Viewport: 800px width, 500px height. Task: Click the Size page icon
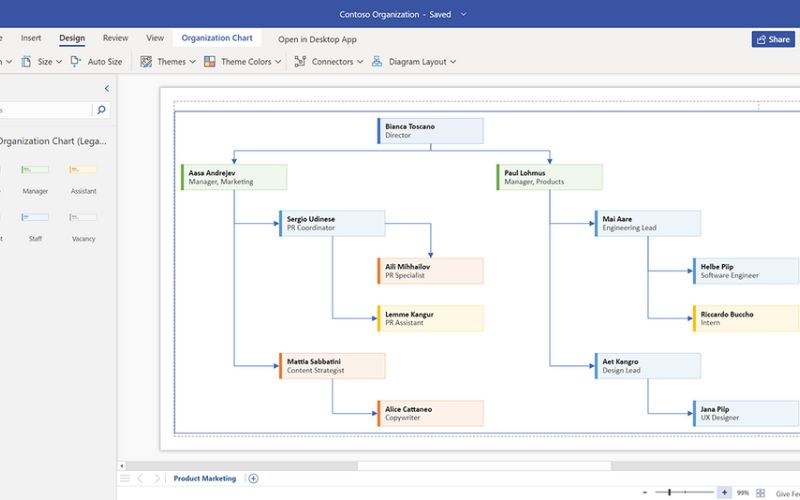pos(26,62)
